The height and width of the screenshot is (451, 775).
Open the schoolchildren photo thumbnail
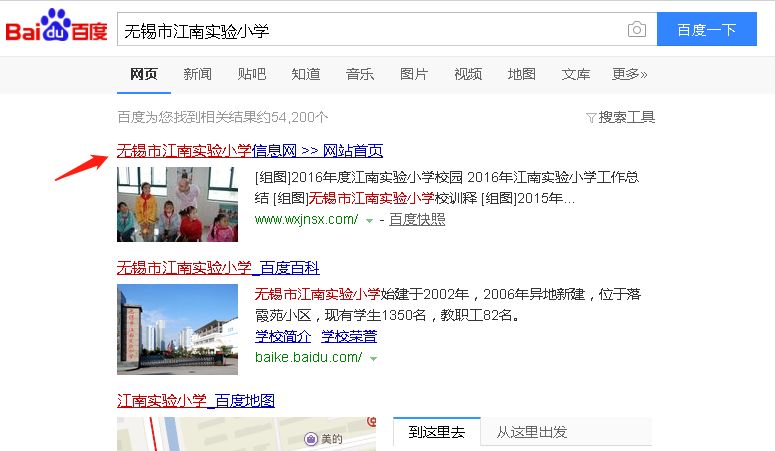(x=177, y=204)
